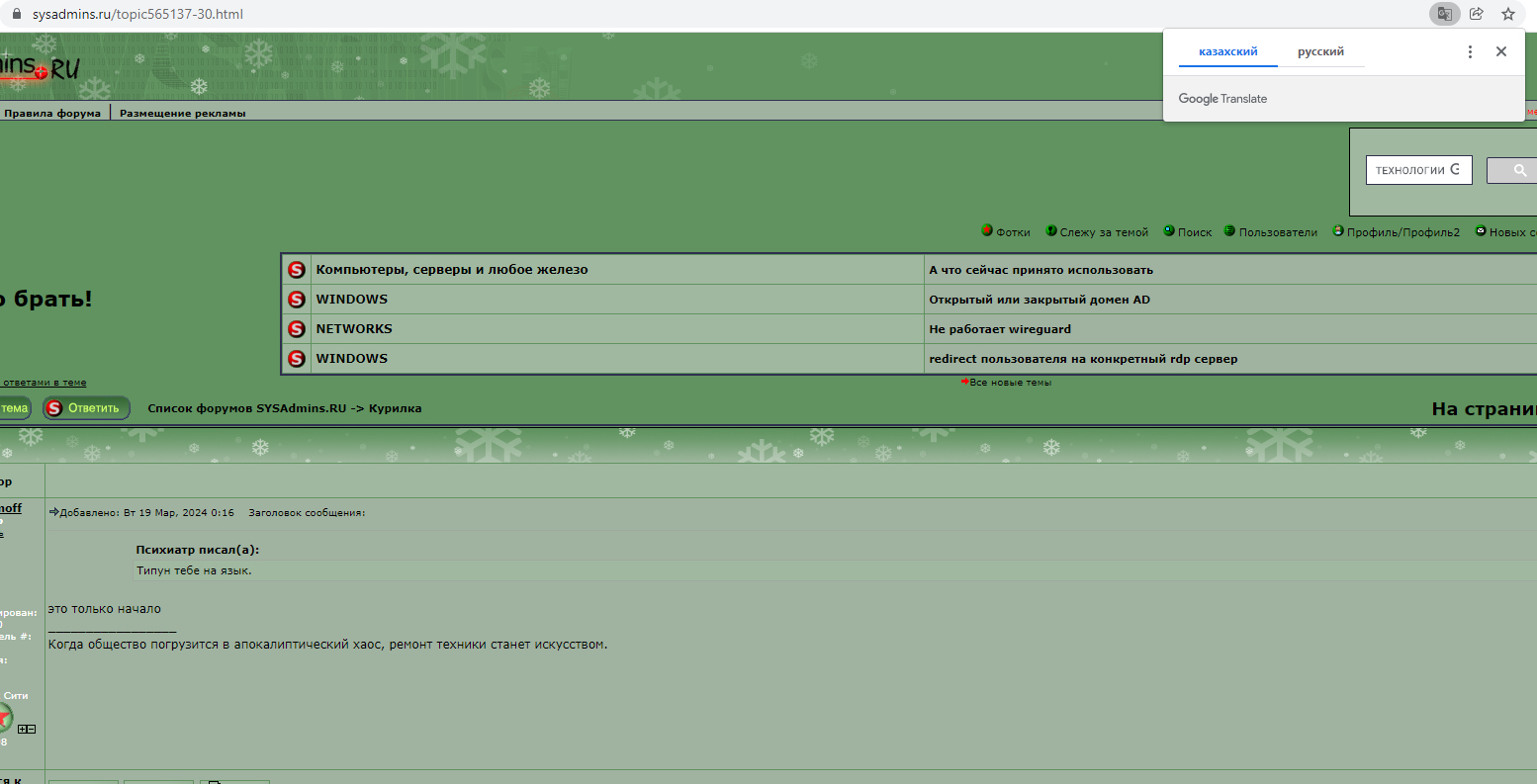Click the Поиск icon
Viewport: 1537px width, 784px height.
(x=1169, y=230)
